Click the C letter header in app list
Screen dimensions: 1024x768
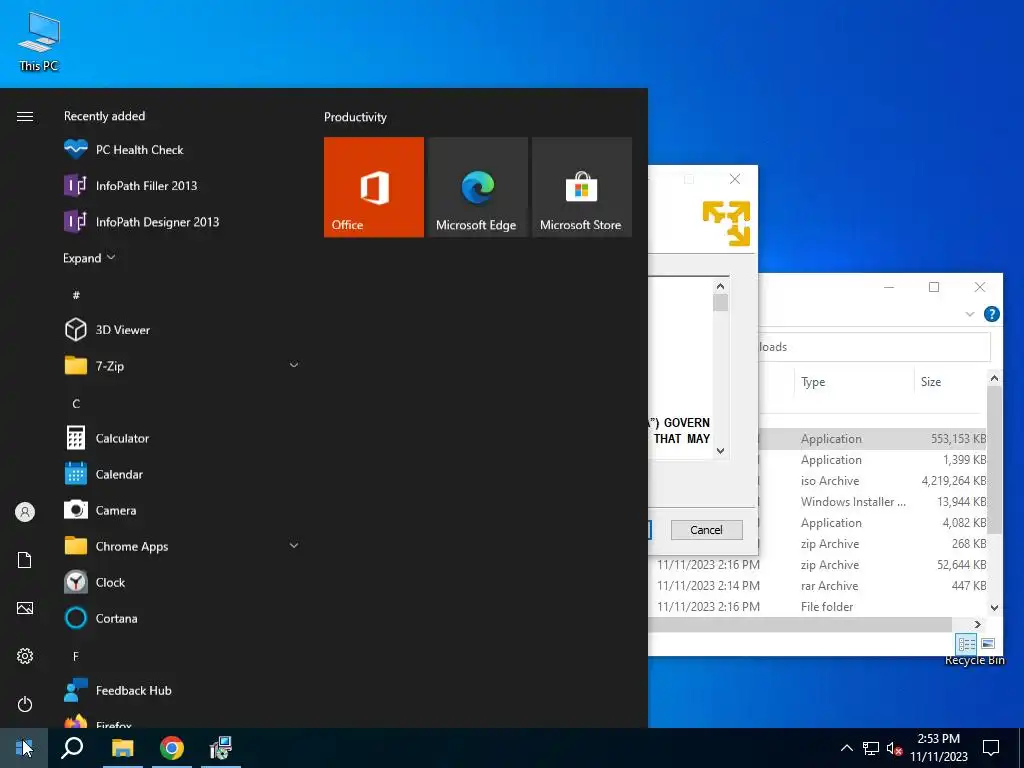point(76,404)
